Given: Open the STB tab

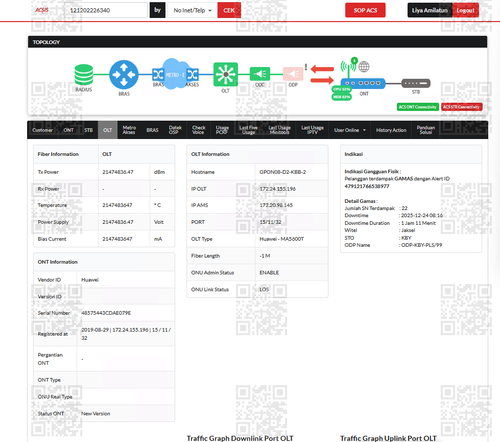Looking at the screenshot, I should (88, 130).
